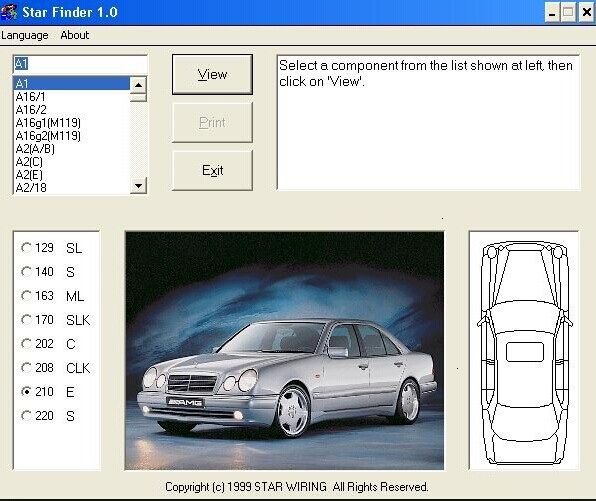Viewport: 596px width, 501px height.
Task: Select the 202 C model radio button
Action: (26, 344)
